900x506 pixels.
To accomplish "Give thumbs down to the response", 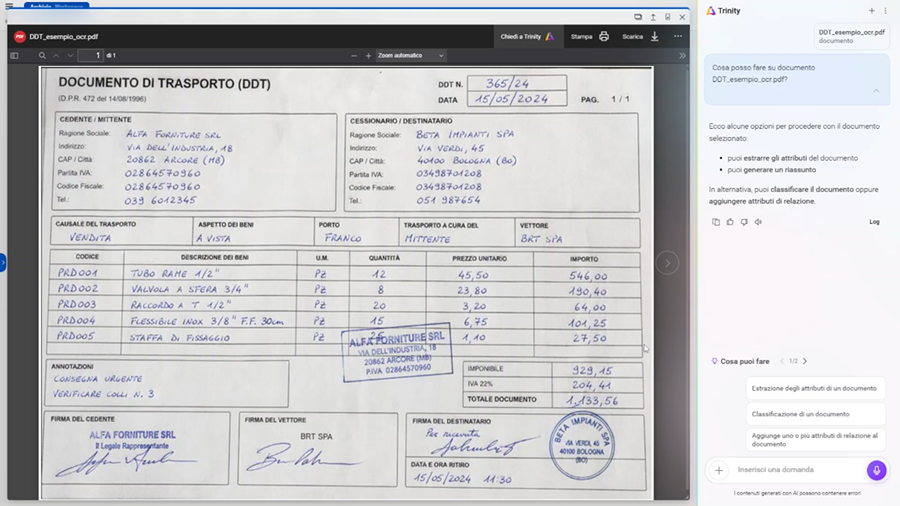I will pos(744,222).
